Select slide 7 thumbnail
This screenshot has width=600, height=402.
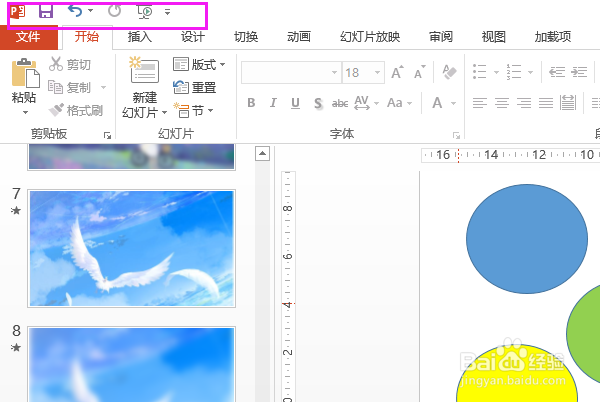point(132,249)
